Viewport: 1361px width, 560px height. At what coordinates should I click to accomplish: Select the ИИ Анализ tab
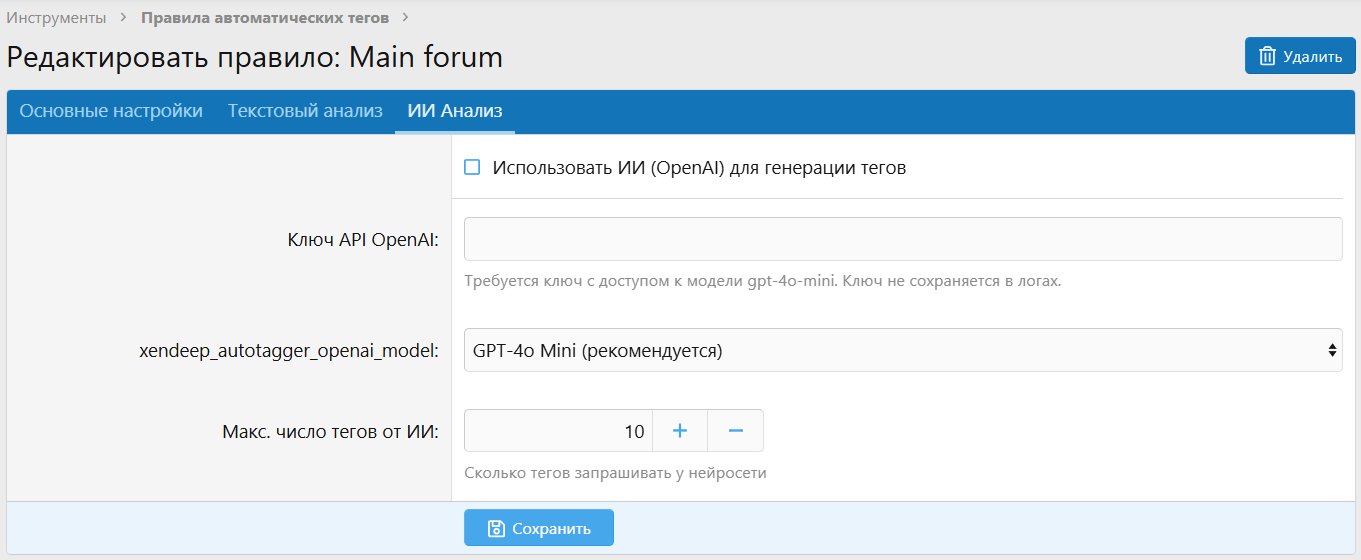coord(455,111)
